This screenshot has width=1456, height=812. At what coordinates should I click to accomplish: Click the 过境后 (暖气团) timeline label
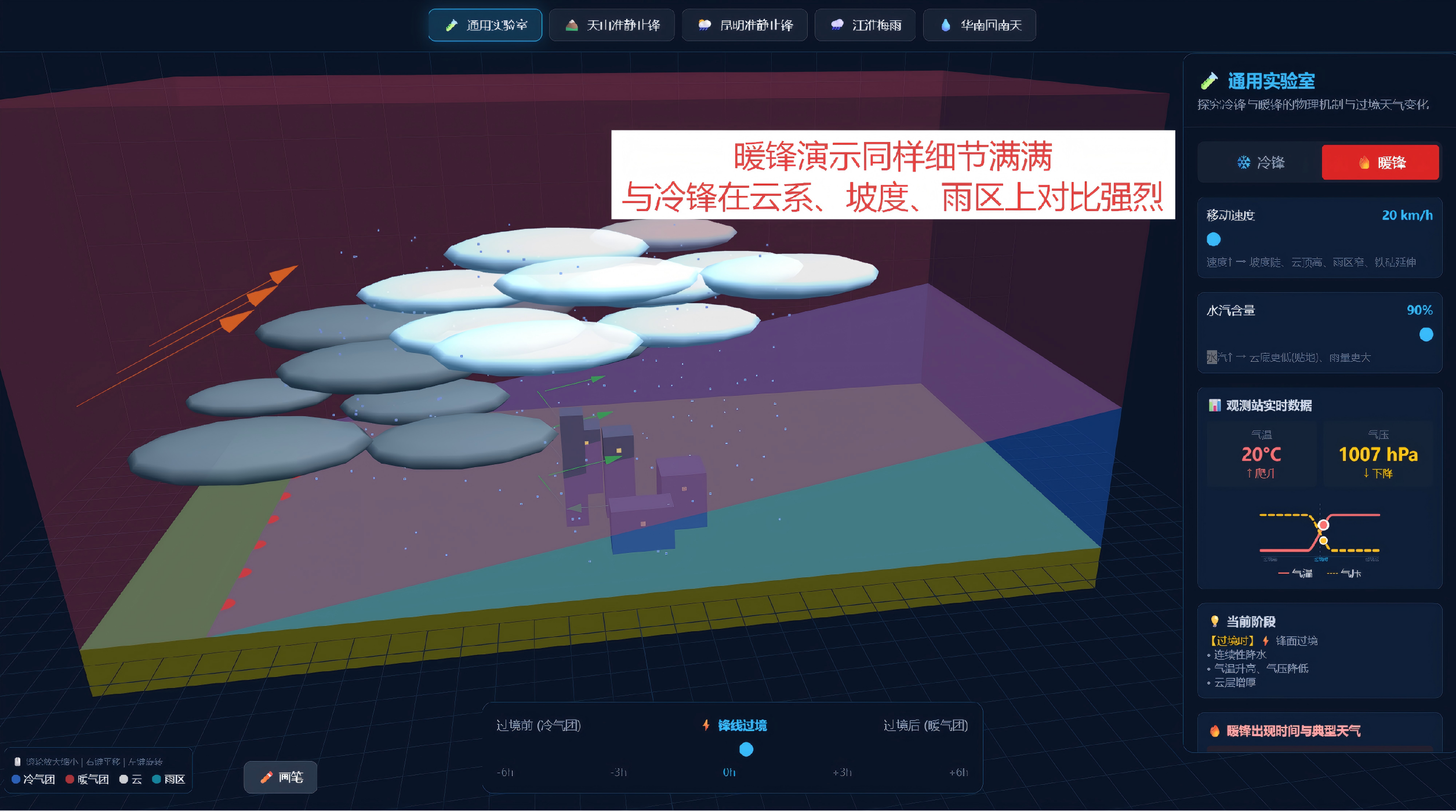click(x=925, y=725)
